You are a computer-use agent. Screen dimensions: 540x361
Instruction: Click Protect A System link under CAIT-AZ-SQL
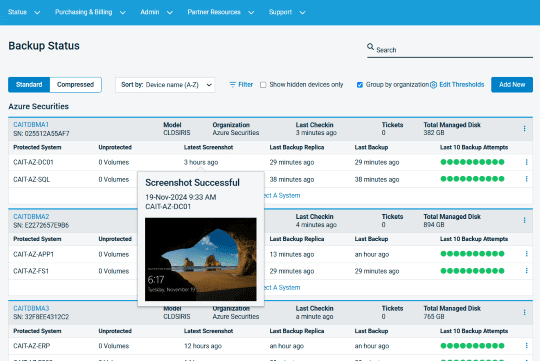click(282, 196)
